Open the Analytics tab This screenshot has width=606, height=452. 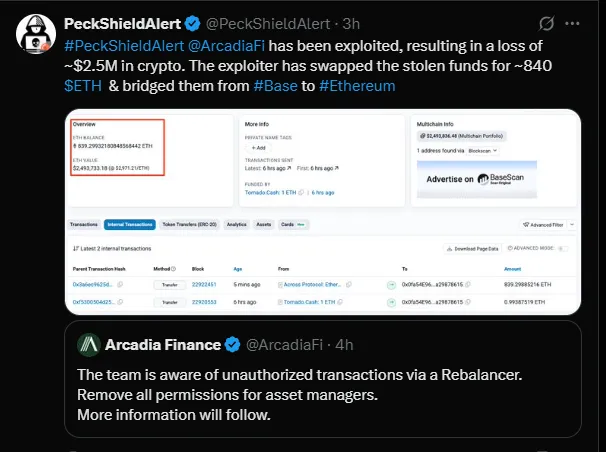236,225
